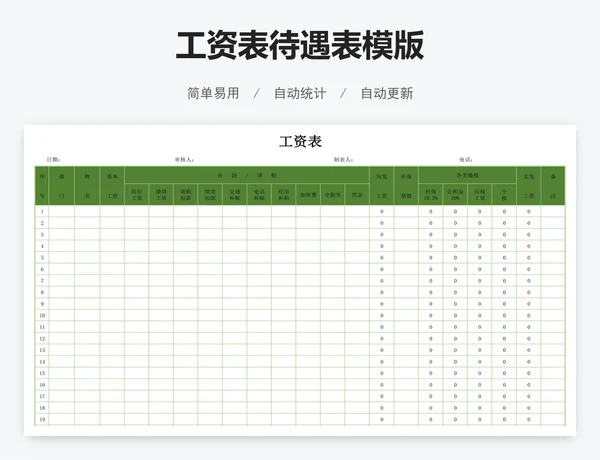The width and height of the screenshot is (600, 460).
Task: Click row number 18 in 序号 column
Action: click(42, 408)
